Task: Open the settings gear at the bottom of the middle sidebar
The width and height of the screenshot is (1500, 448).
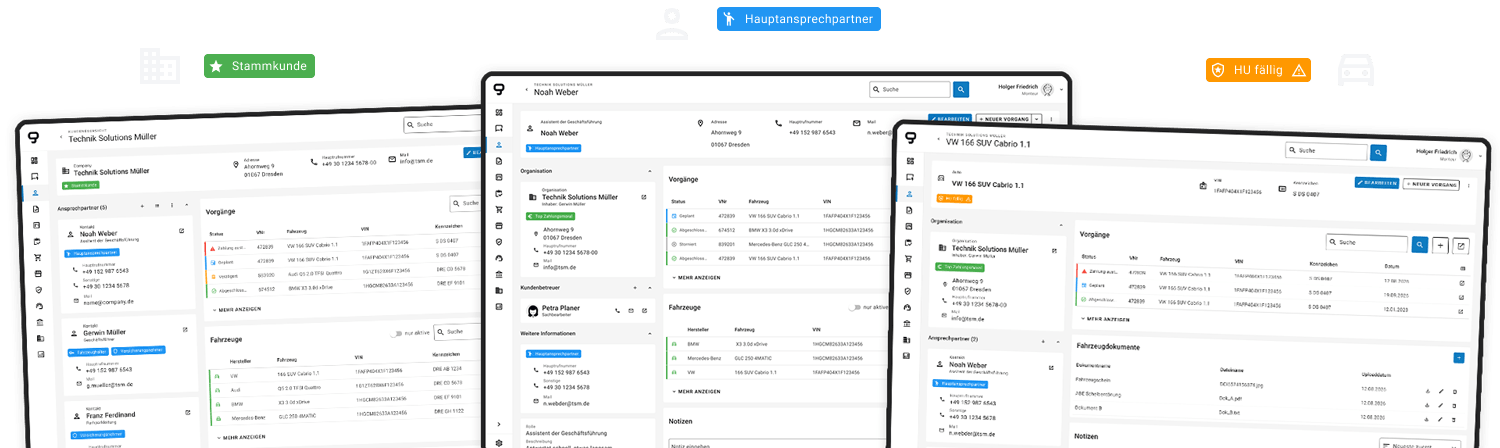Action: pyautogui.click(x=499, y=442)
